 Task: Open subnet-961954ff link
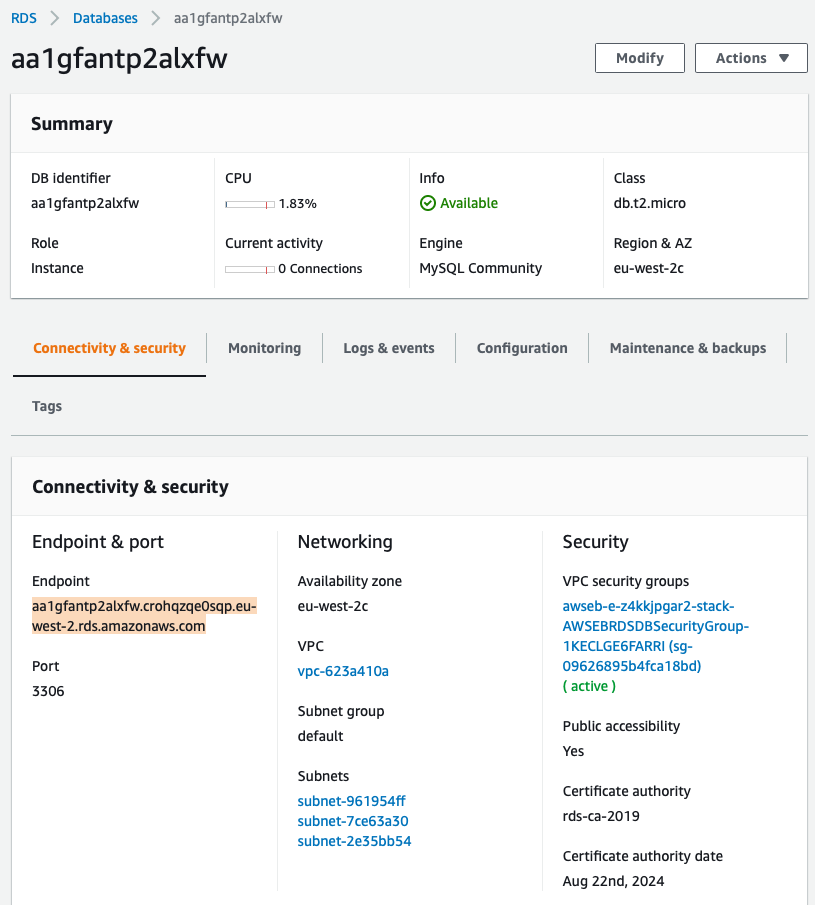click(352, 801)
